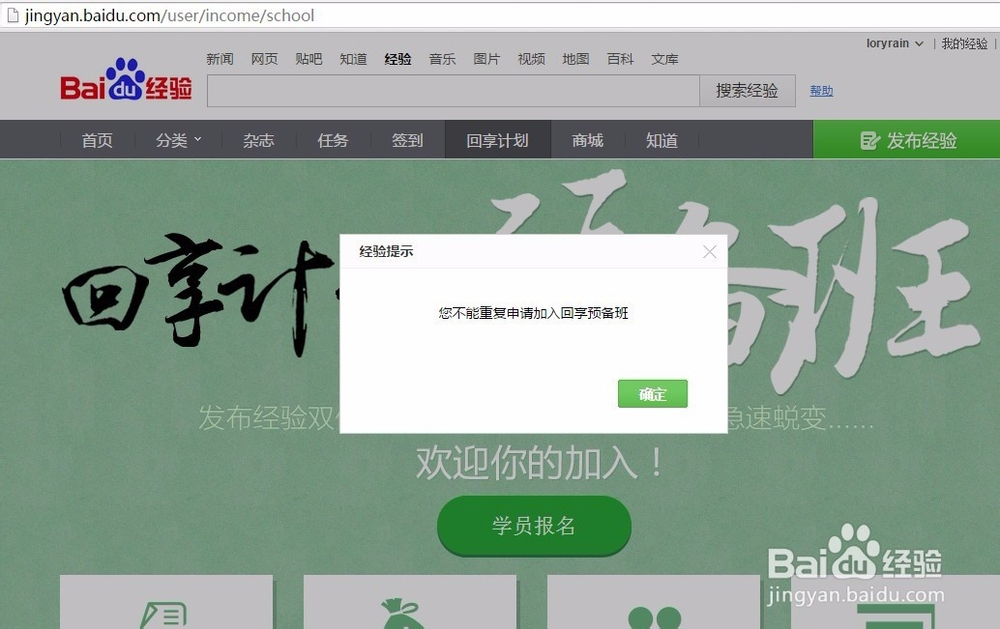
Task: Open 知道 in the top product links
Action: click(x=353, y=59)
